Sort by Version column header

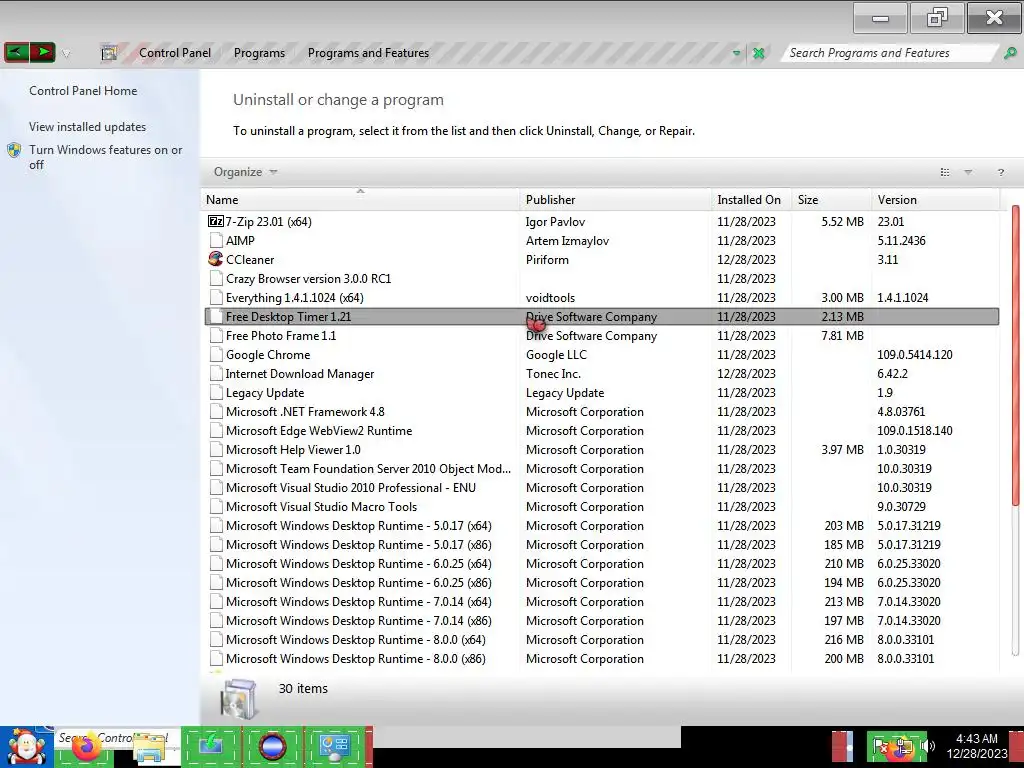pos(936,200)
